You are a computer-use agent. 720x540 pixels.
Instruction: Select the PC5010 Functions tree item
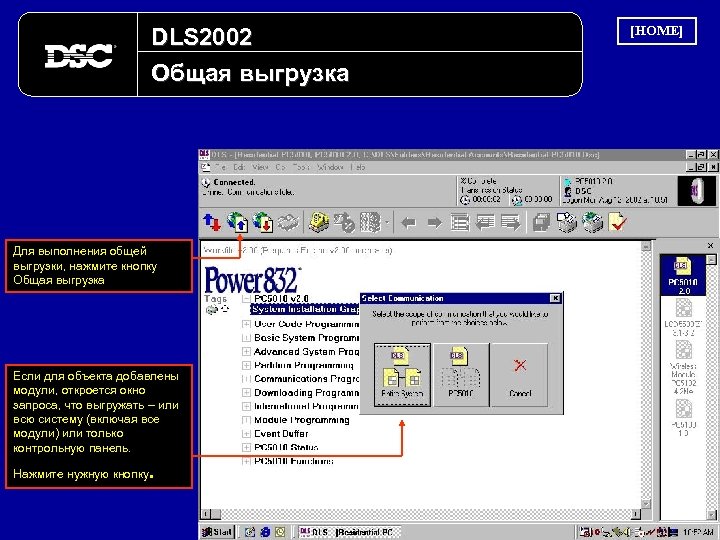[x=294, y=461]
